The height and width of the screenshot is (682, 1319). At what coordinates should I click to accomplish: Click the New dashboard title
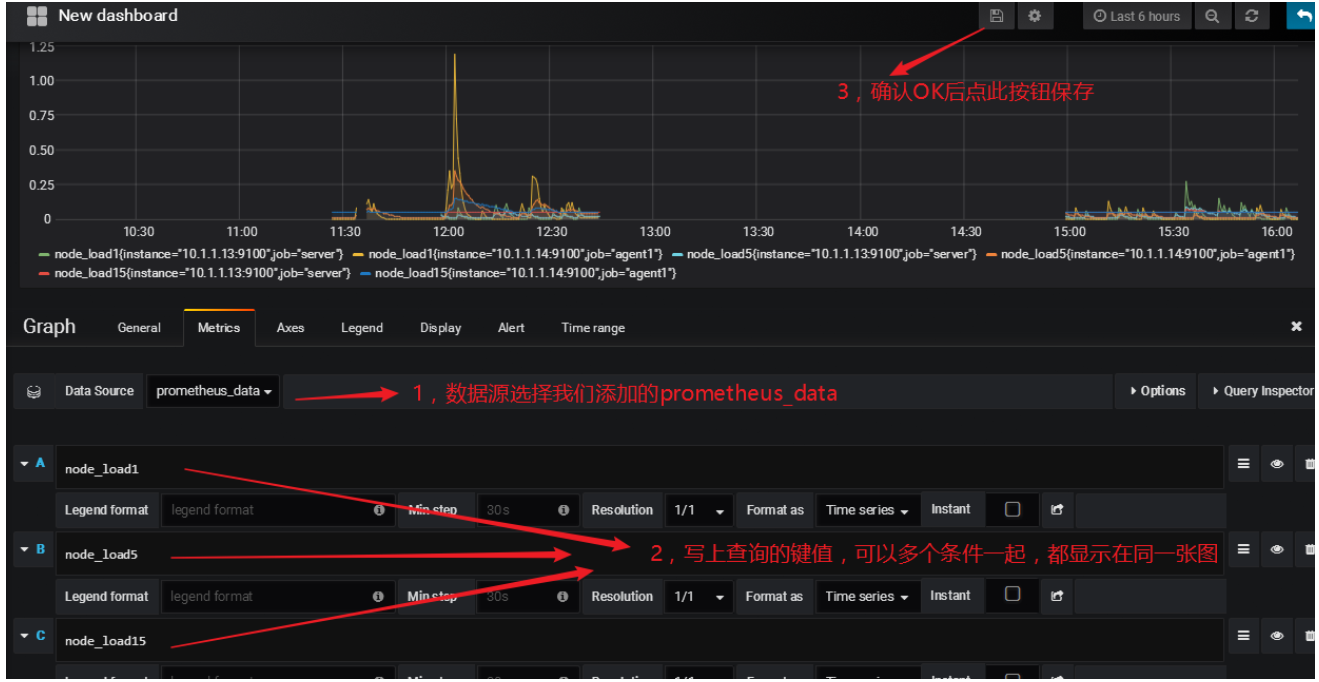pos(118,15)
